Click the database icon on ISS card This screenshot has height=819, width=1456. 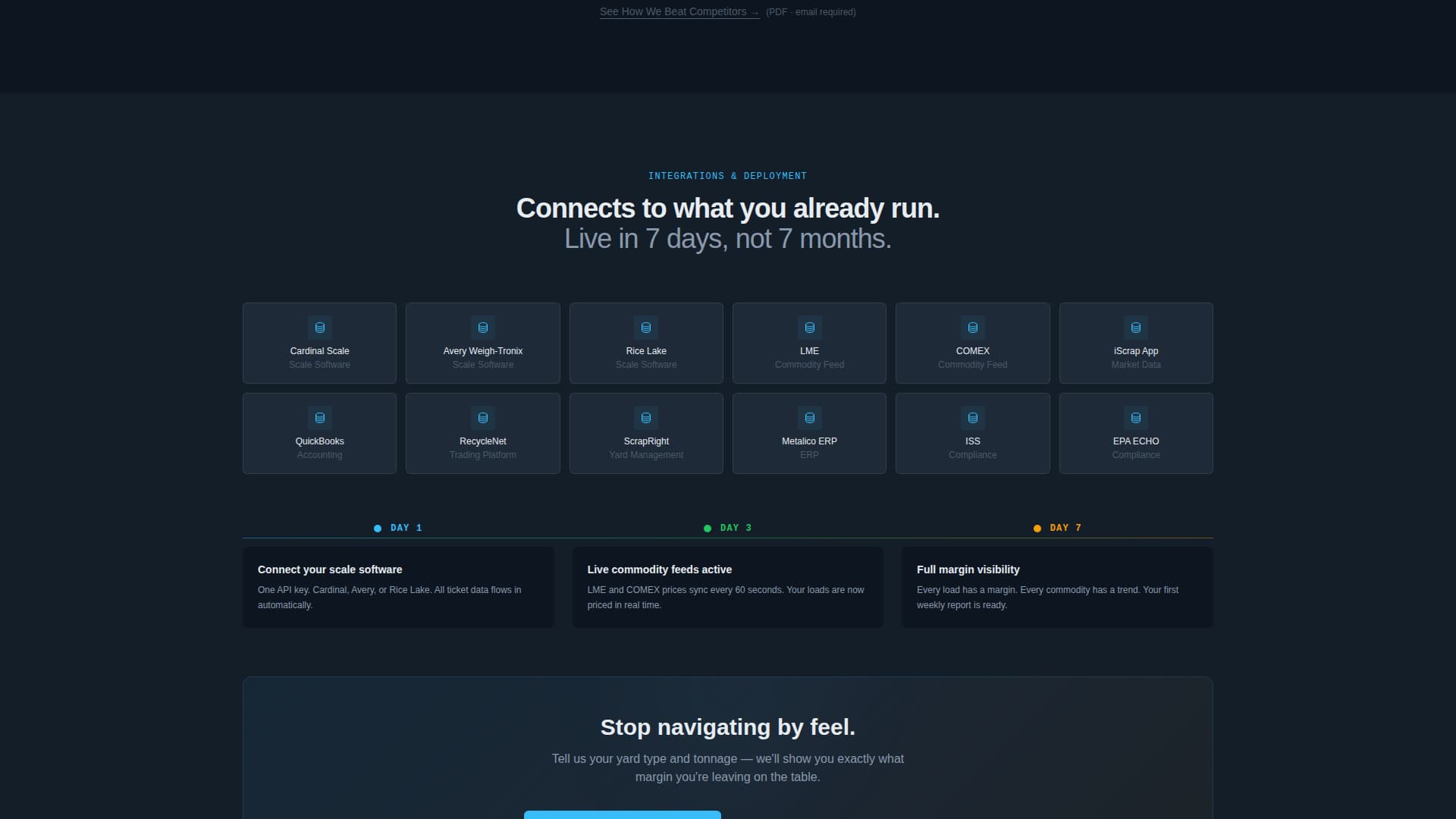pyautogui.click(x=973, y=418)
